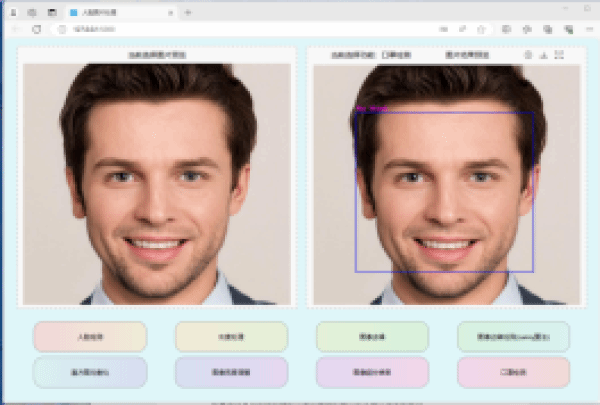This screenshot has width=600, height=405.
Task: Open the tab actions menu icon
Action: [52, 12]
